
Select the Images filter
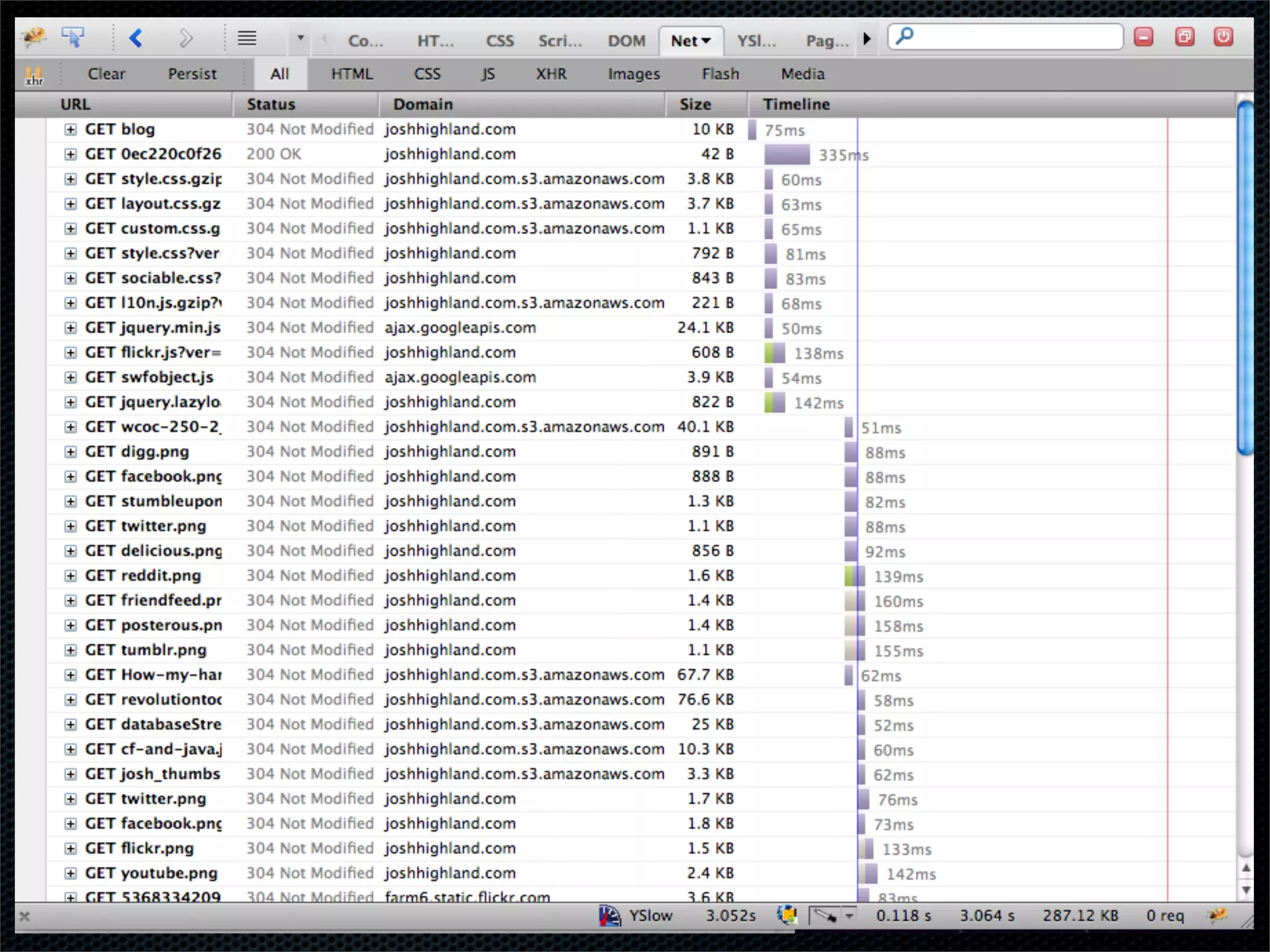633,74
